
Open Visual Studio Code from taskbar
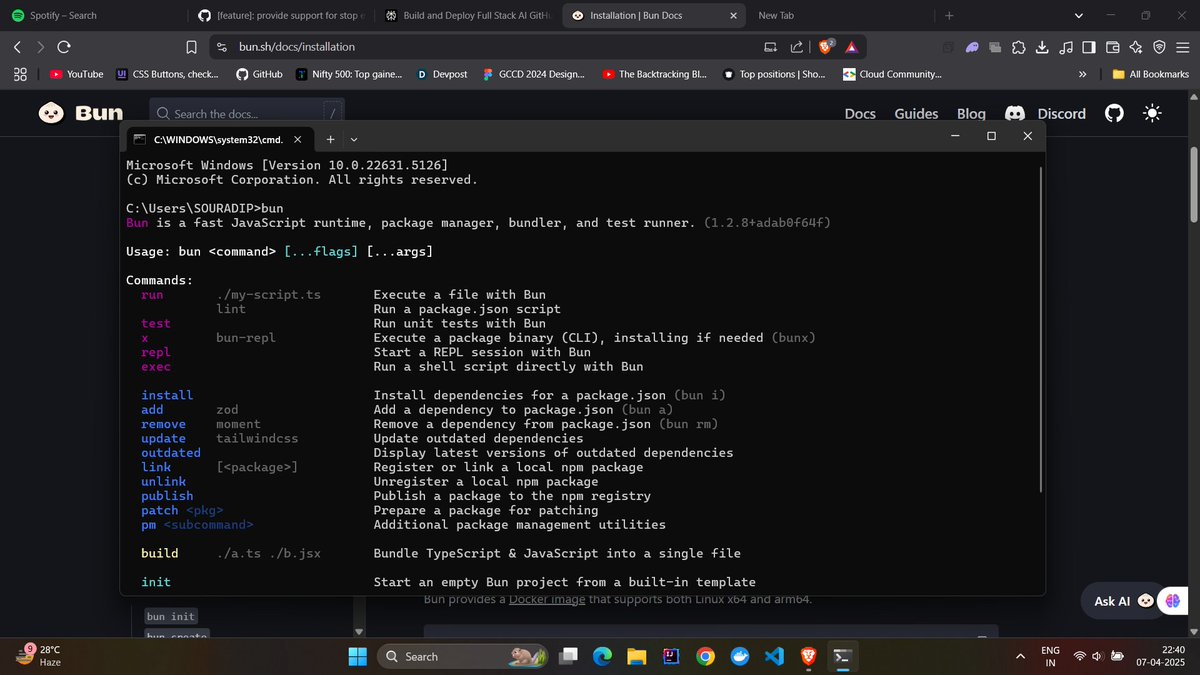[x=773, y=656]
